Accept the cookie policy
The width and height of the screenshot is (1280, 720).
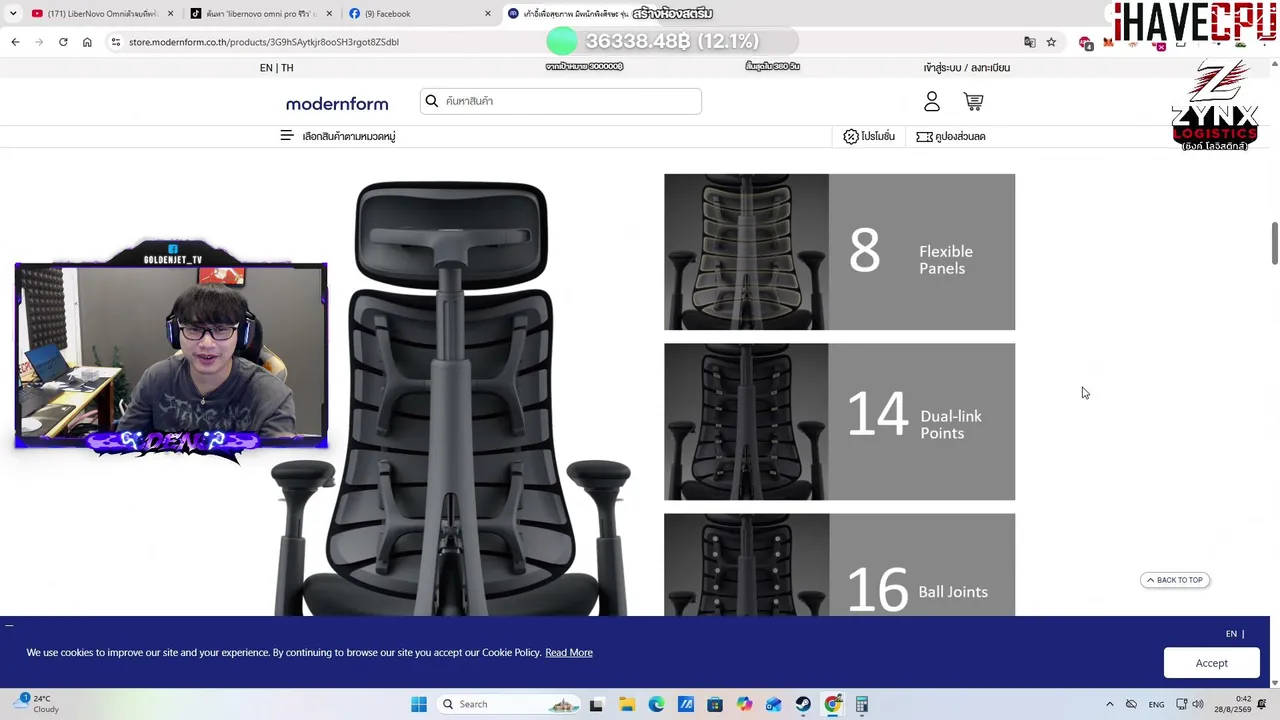tap(1211, 663)
